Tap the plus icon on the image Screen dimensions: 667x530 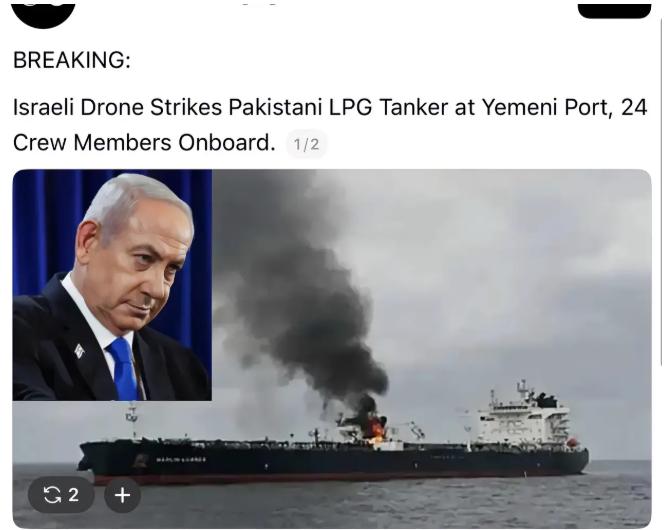(x=123, y=495)
